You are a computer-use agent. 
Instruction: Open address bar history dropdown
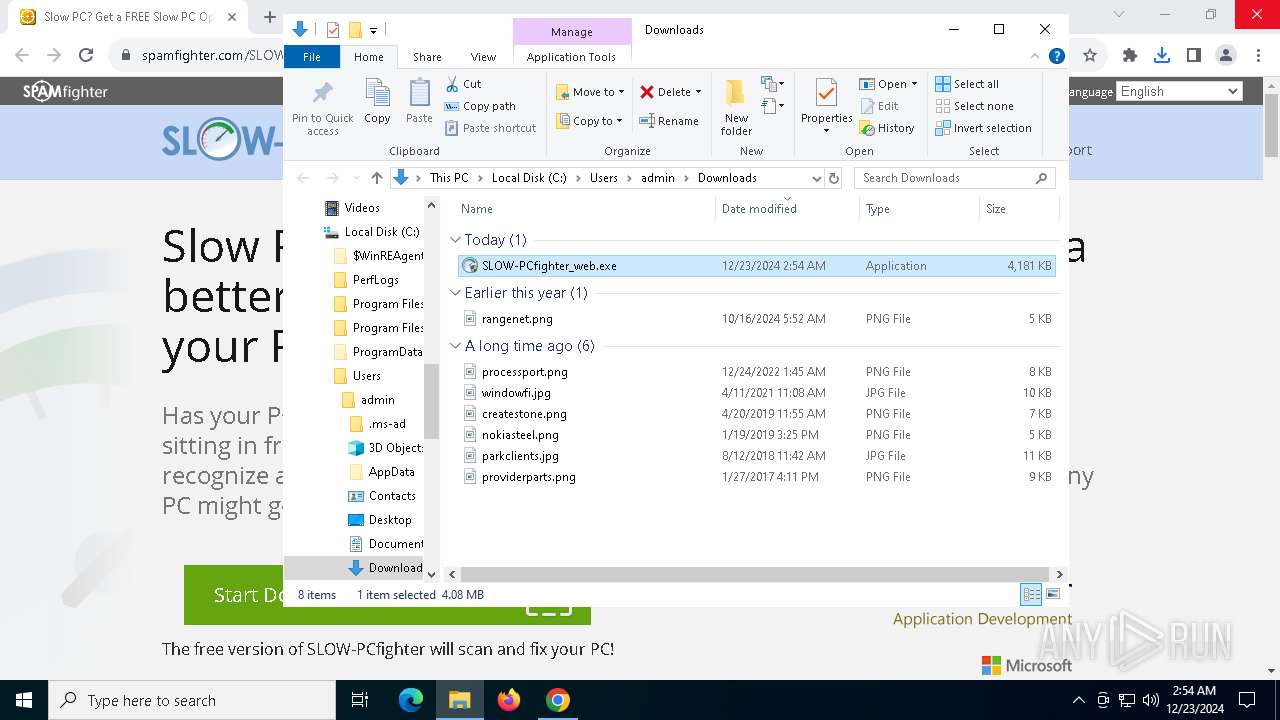(815, 178)
